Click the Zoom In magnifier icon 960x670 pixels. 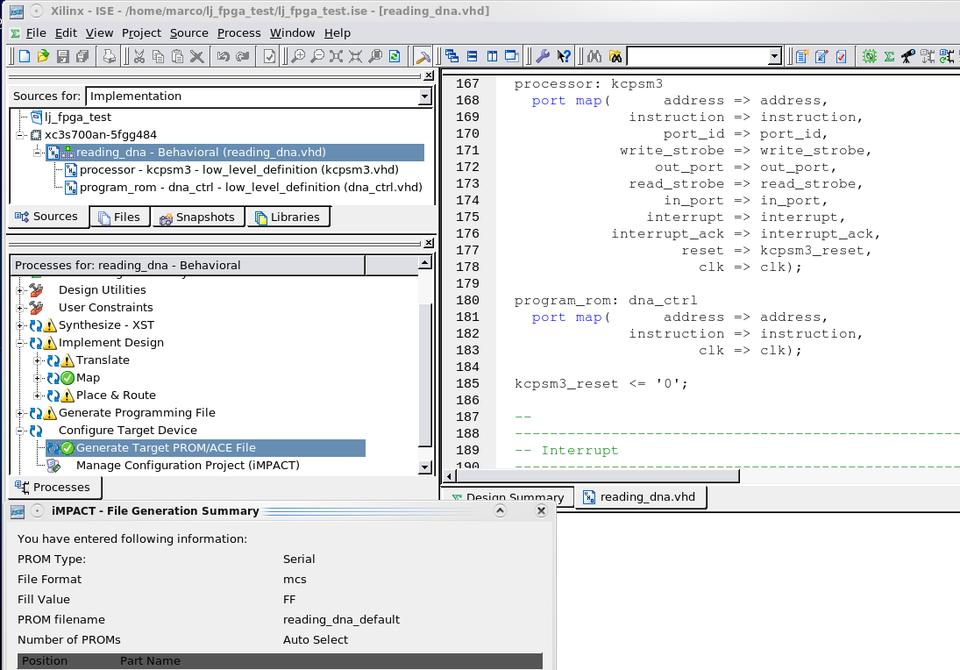pos(297,57)
